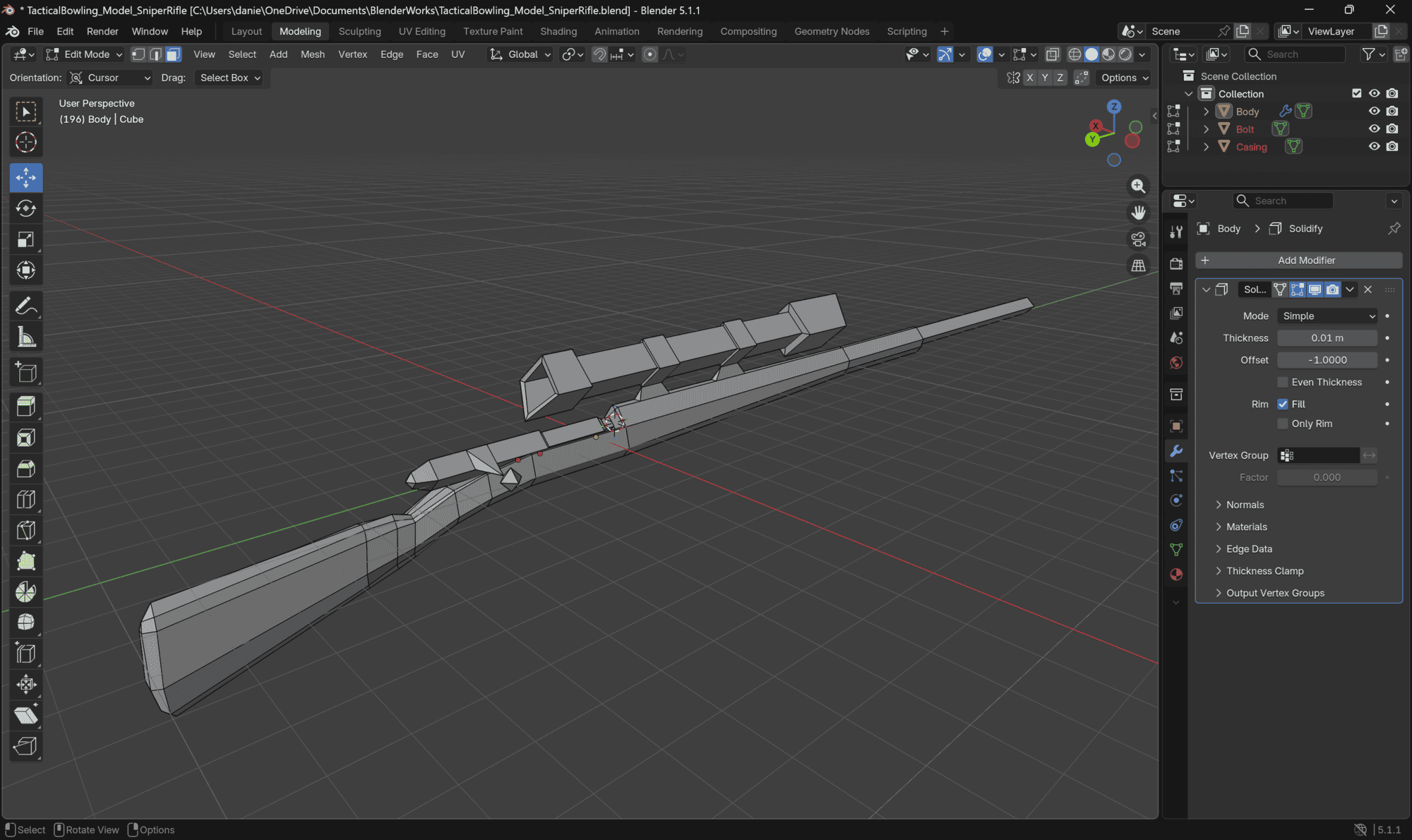Click the zoom viewport magnifier icon

coord(1138,186)
